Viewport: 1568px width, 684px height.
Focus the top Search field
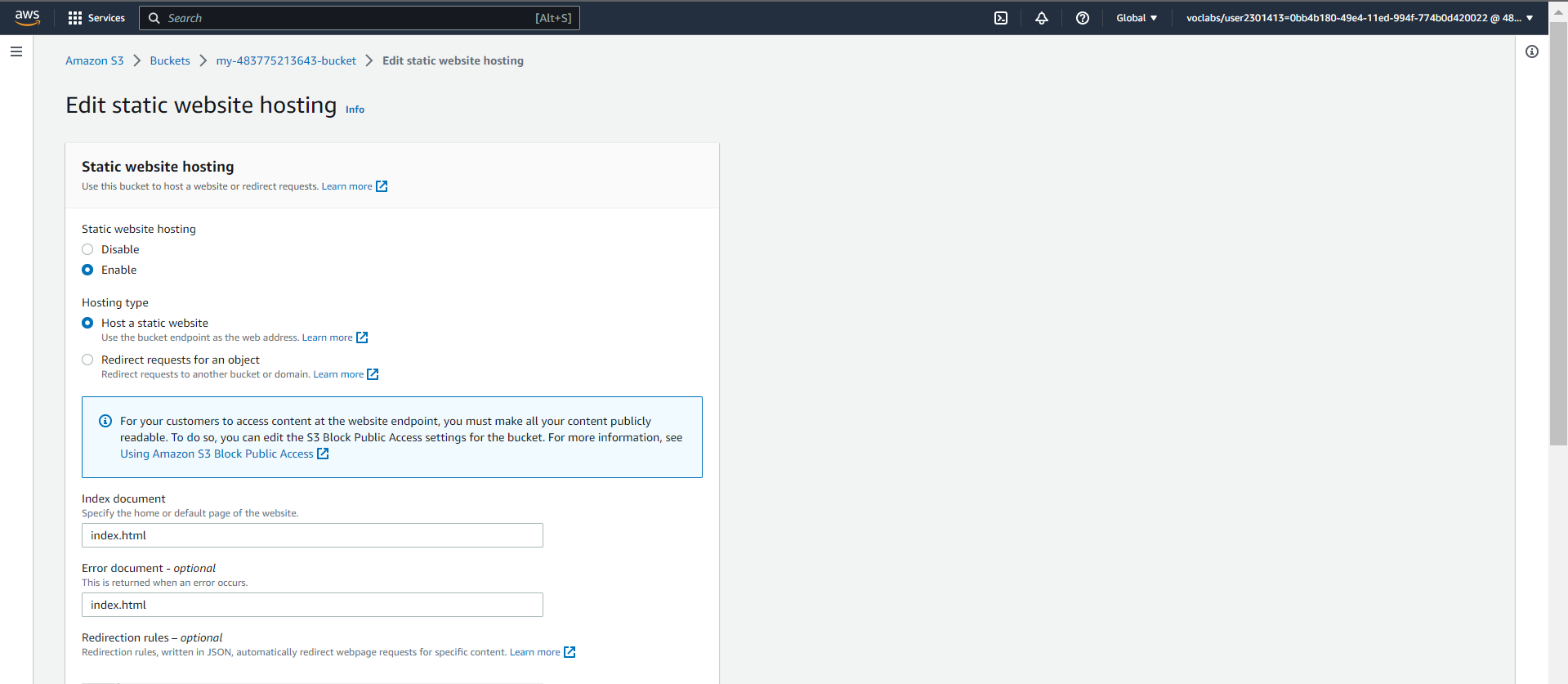(360, 18)
